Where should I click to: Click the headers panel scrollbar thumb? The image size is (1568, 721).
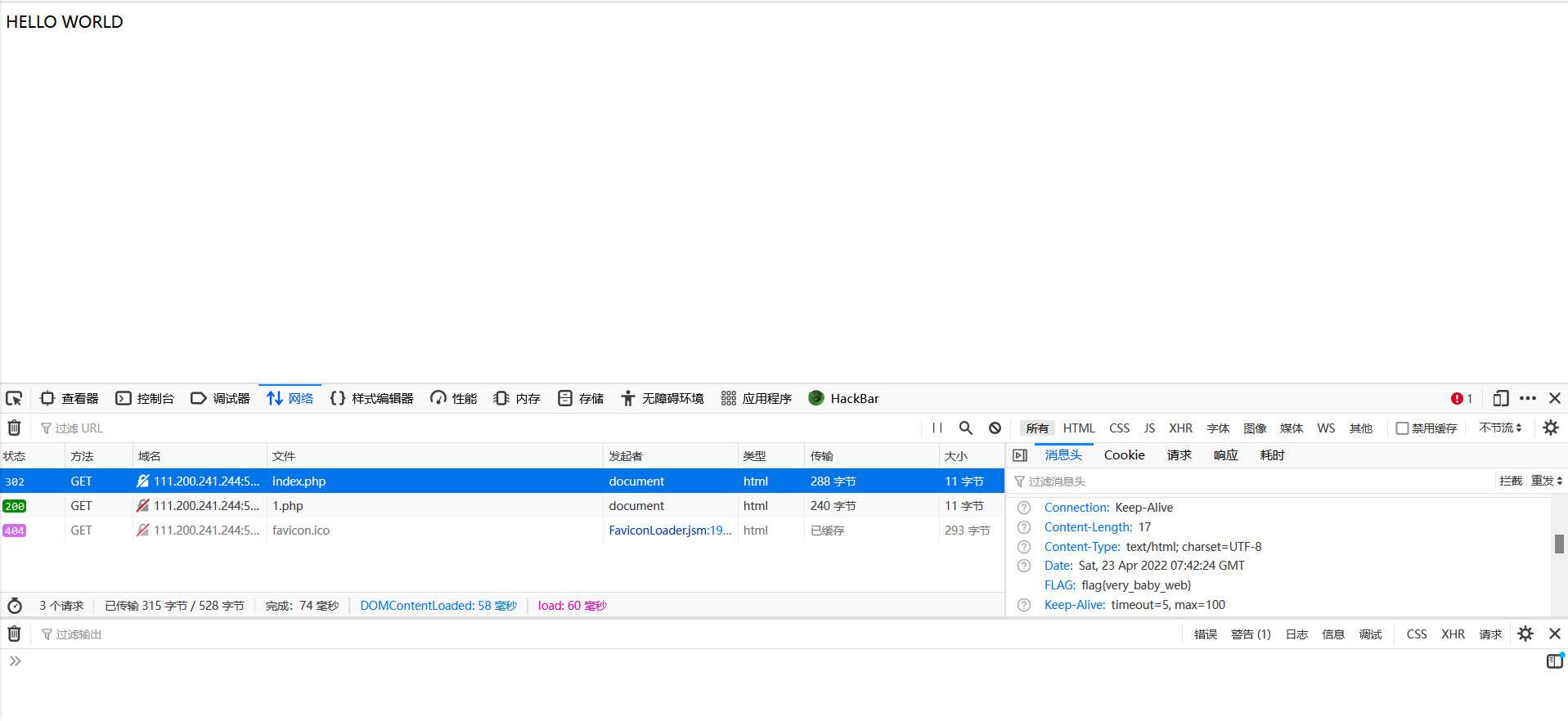click(x=1559, y=544)
